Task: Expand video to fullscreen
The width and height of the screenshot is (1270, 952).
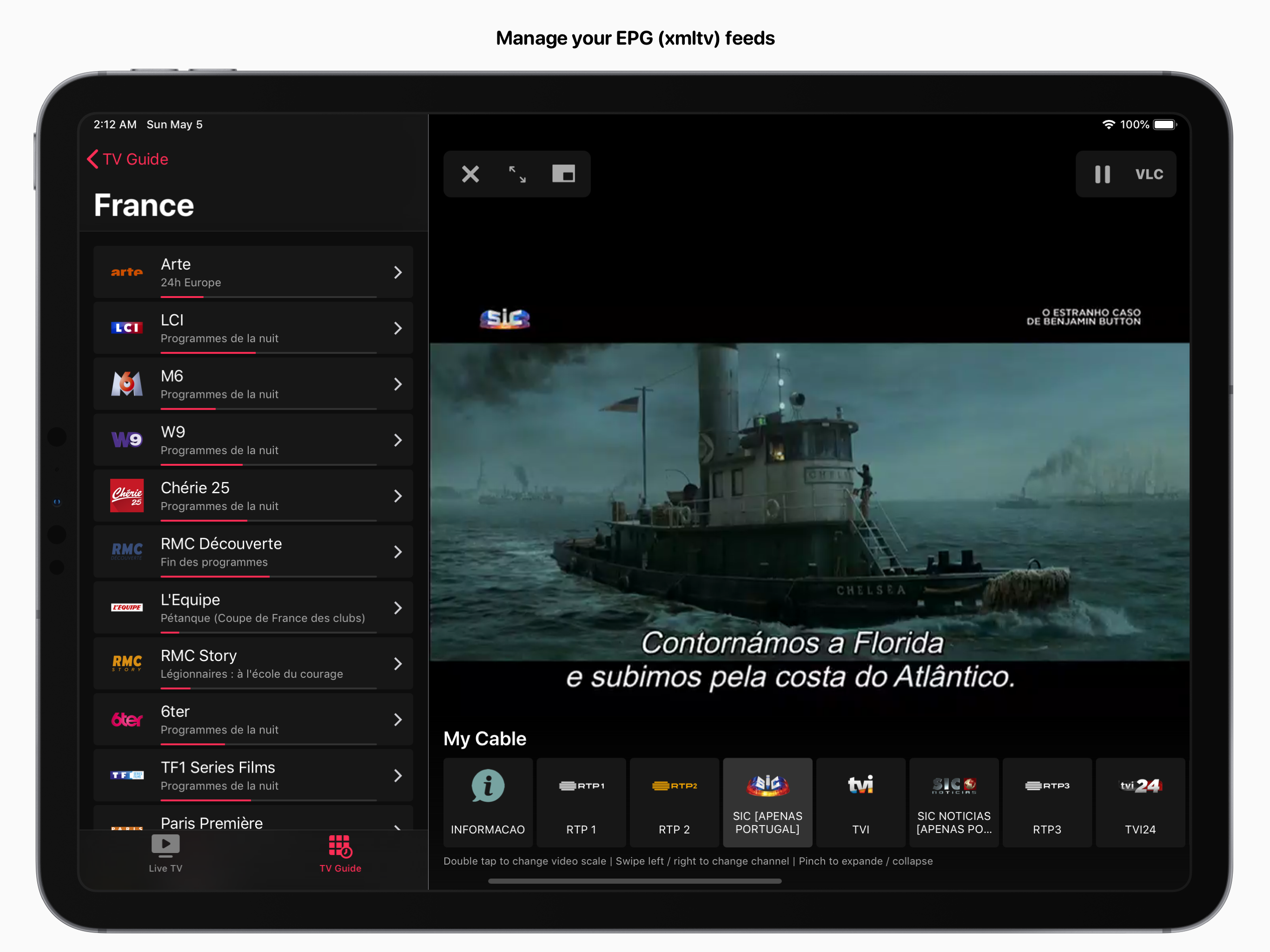Action: 517,174
